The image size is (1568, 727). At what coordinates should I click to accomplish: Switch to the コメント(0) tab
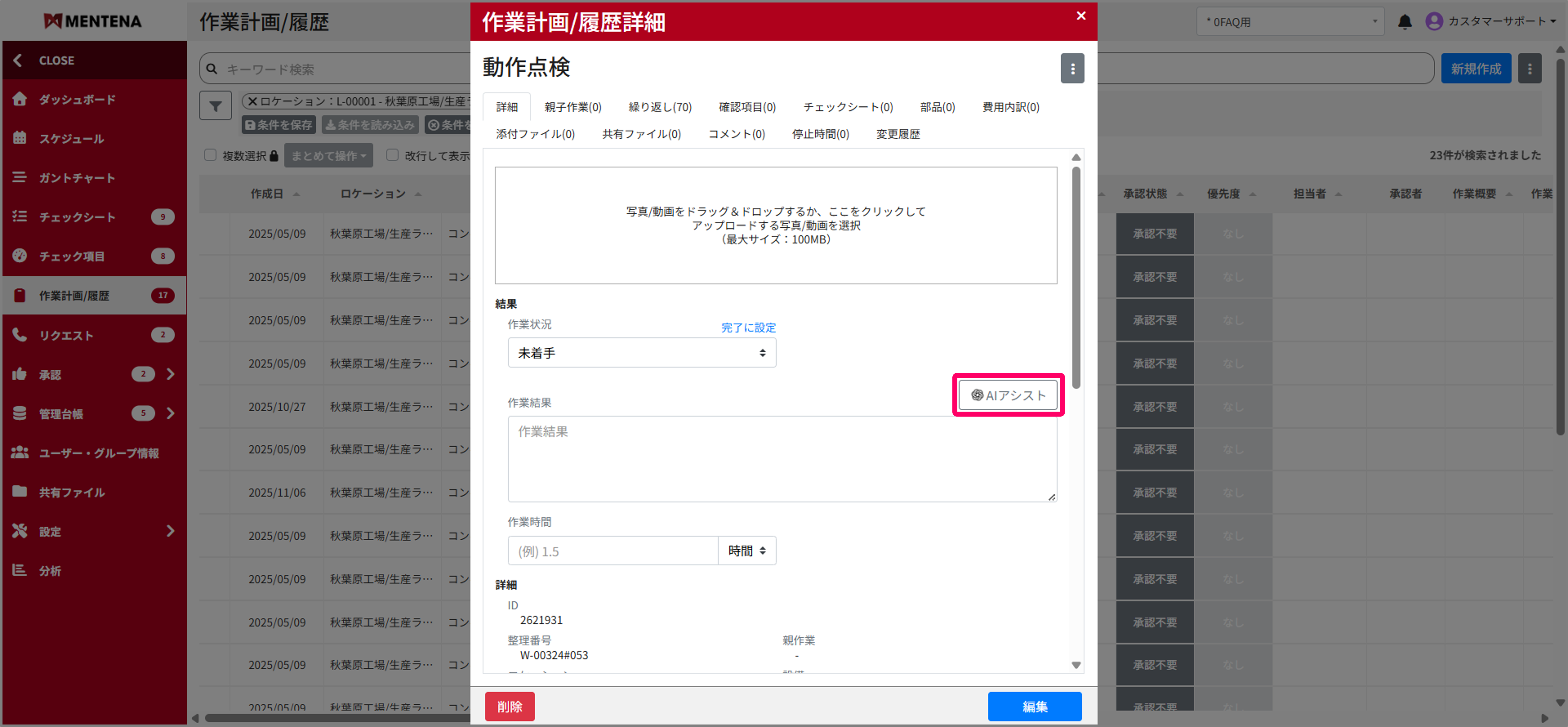tap(736, 134)
